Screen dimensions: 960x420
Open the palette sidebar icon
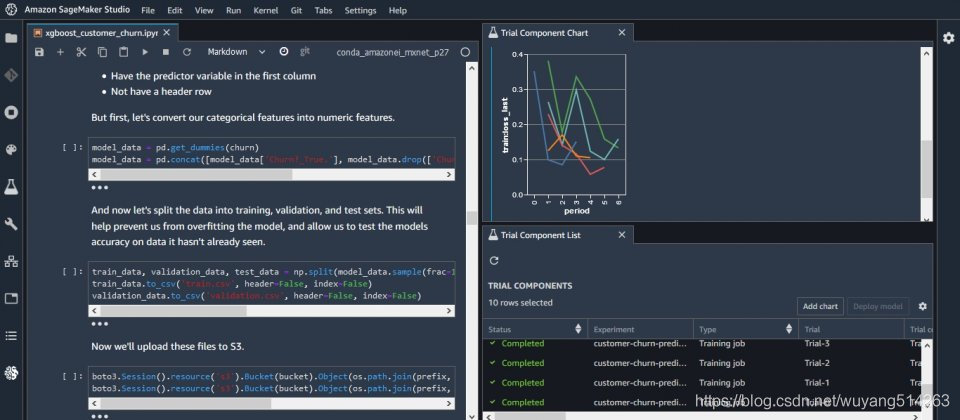[x=11, y=150]
